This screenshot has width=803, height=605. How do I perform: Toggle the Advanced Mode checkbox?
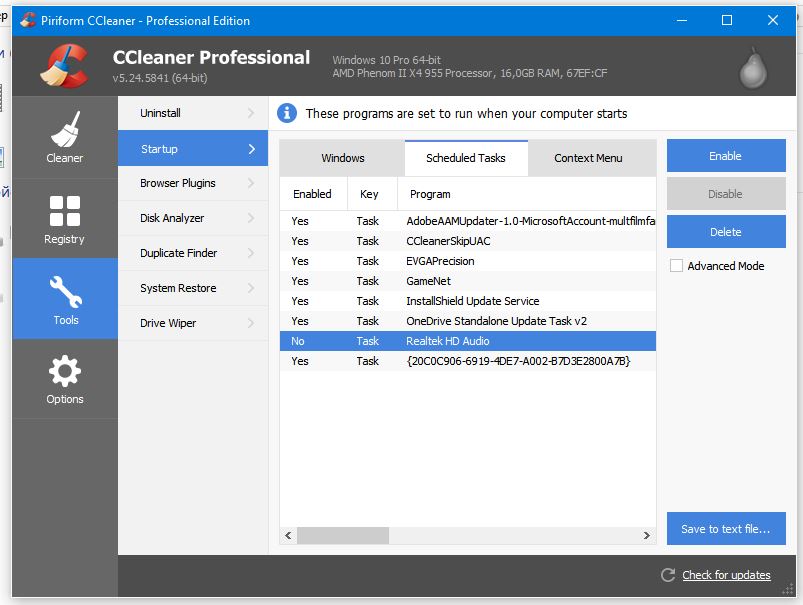click(677, 265)
